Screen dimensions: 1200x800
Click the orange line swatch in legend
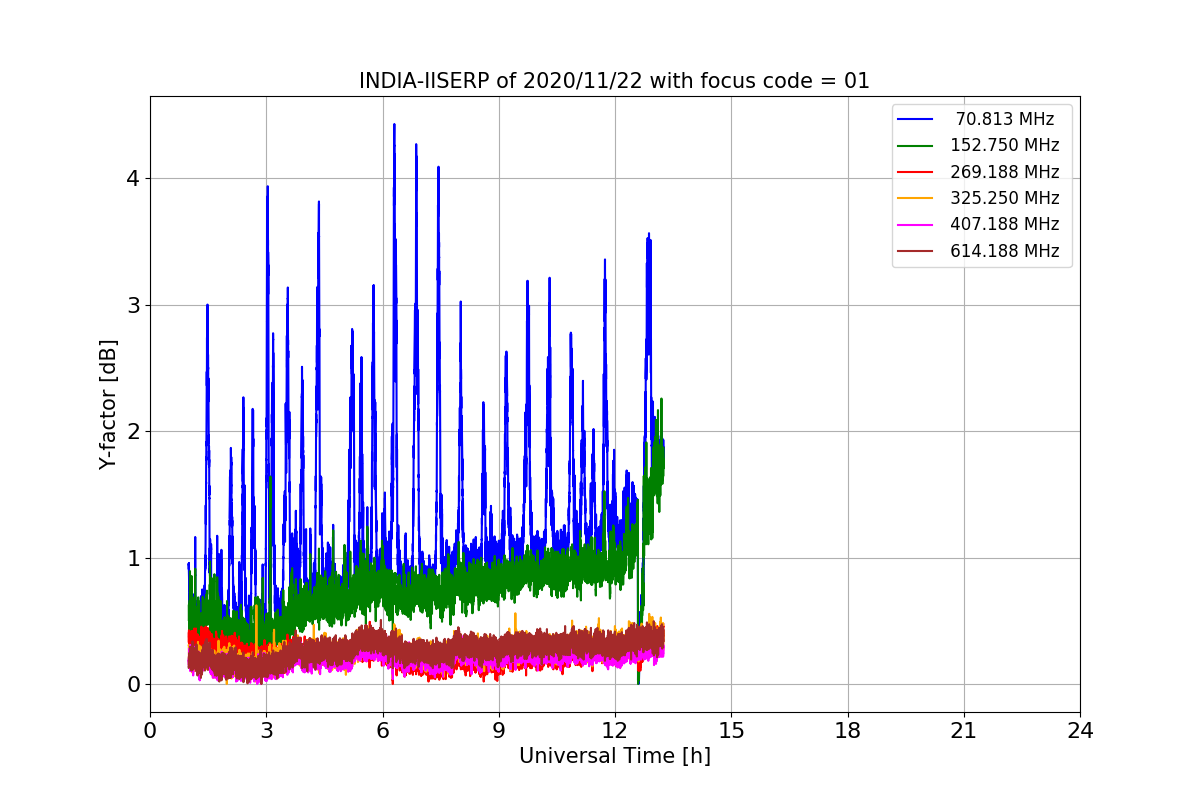[x=915, y=198]
